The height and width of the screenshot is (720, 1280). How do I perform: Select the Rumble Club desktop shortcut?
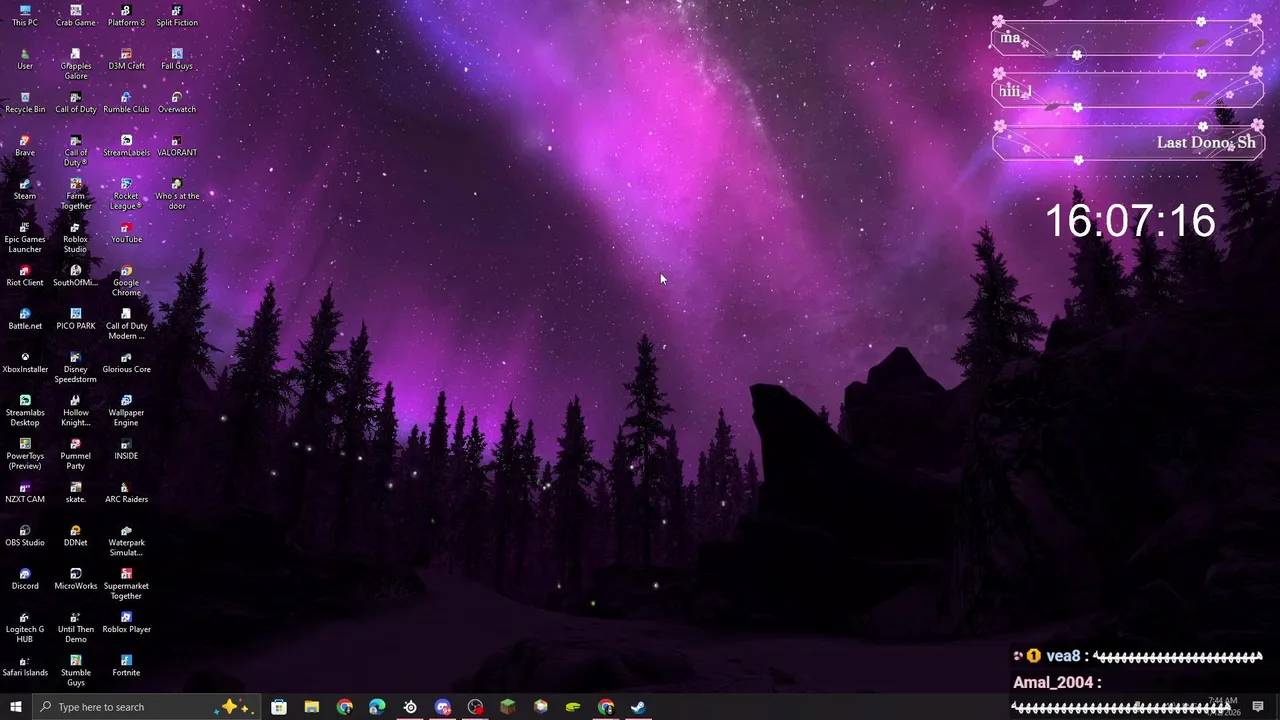point(126,103)
